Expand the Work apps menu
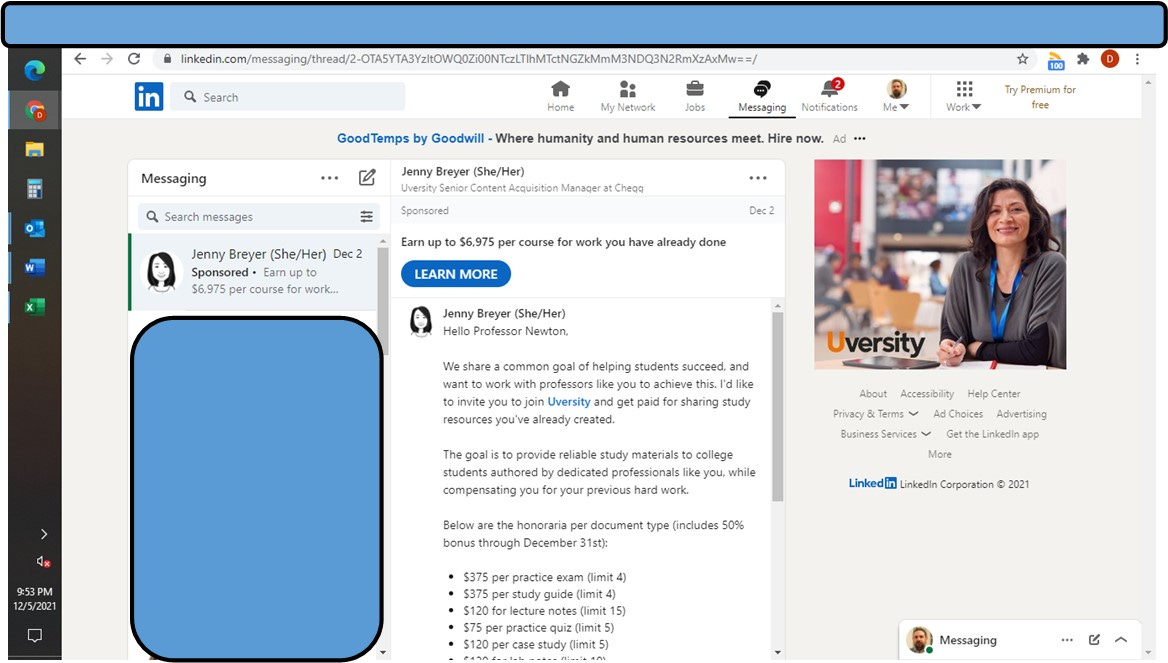 point(964,97)
